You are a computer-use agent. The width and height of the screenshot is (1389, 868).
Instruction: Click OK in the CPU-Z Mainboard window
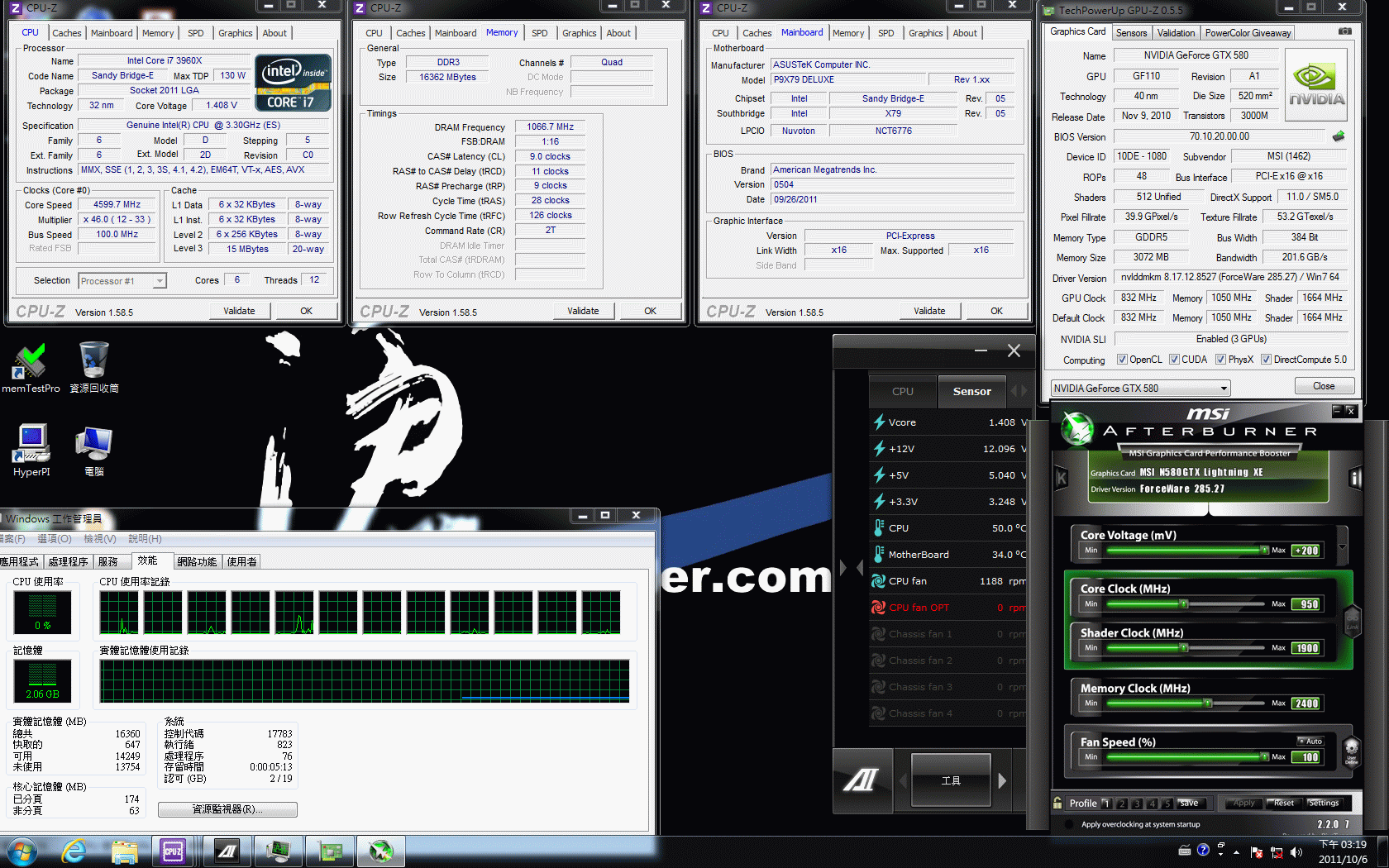(x=997, y=311)
